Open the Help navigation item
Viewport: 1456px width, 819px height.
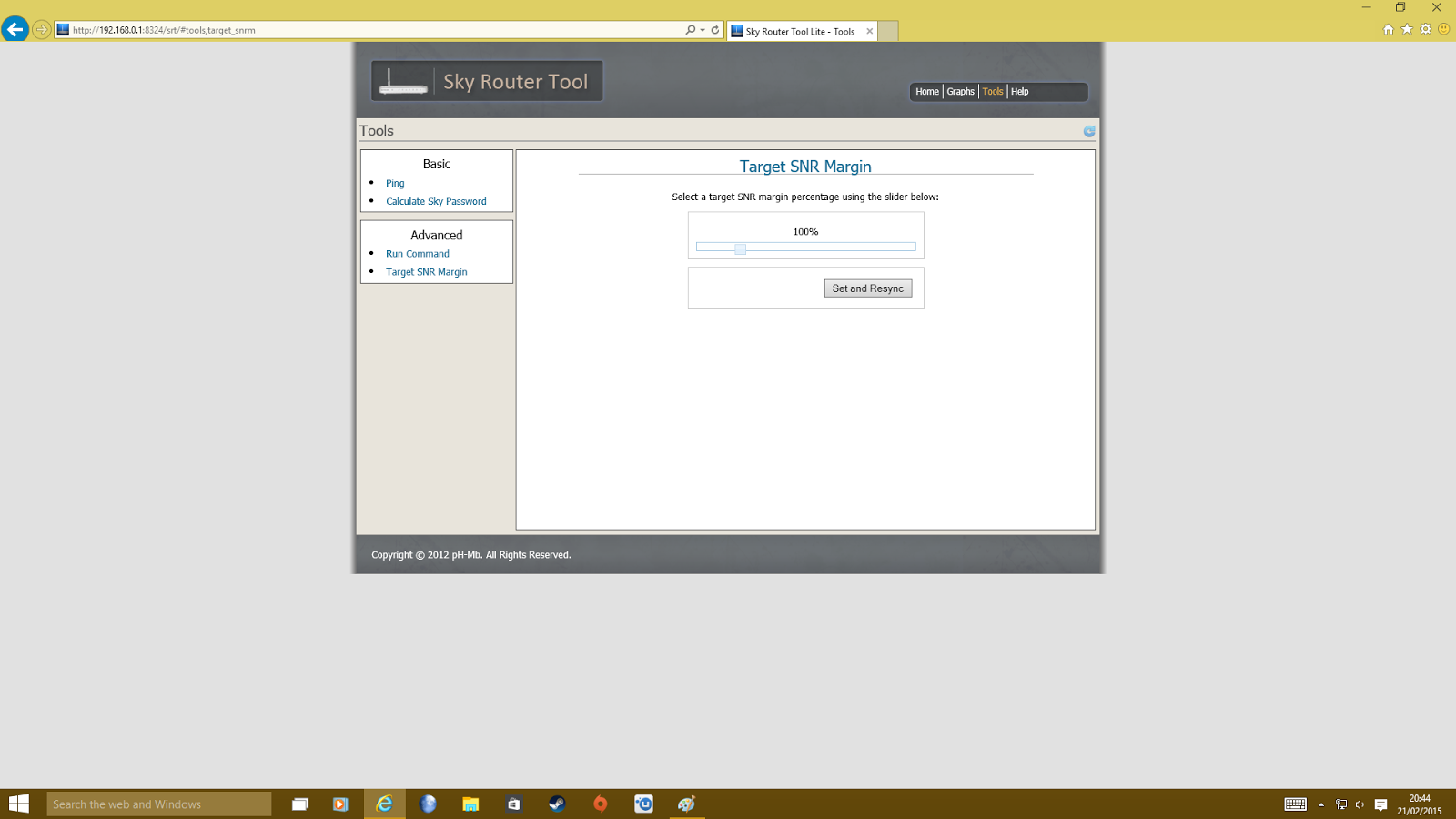pyautogui.click(x=1020, y=92)
